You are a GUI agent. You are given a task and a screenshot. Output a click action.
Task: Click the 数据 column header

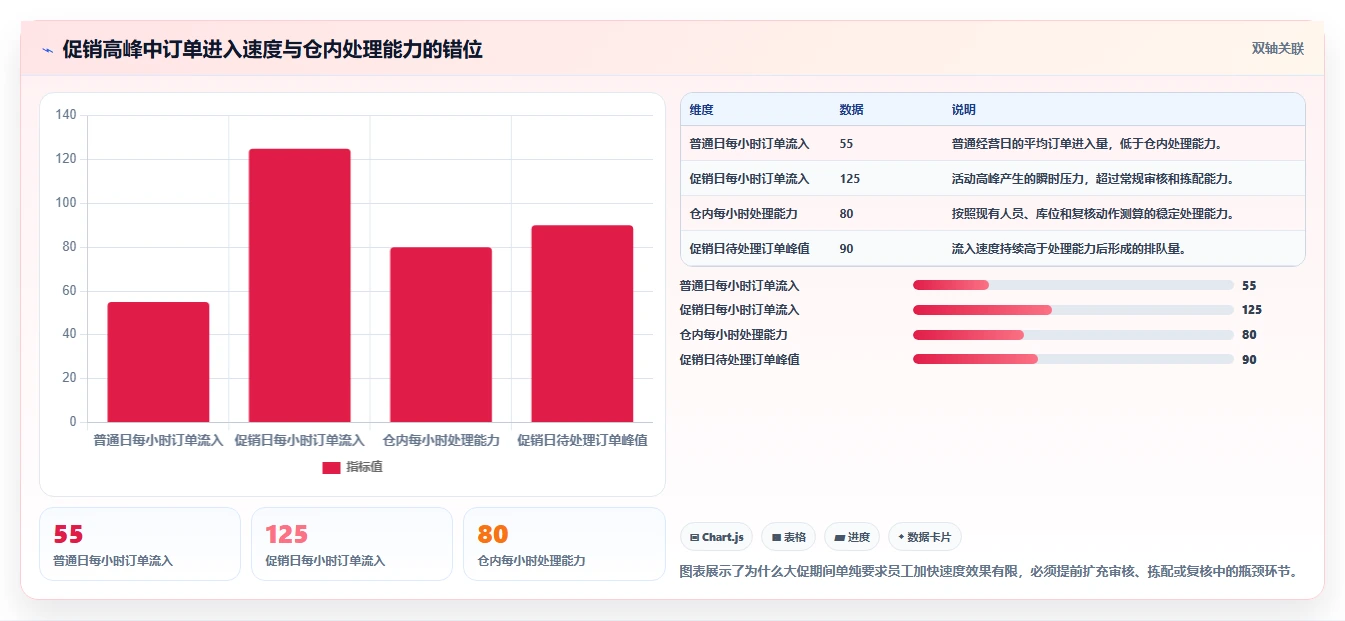coord(852,110)
